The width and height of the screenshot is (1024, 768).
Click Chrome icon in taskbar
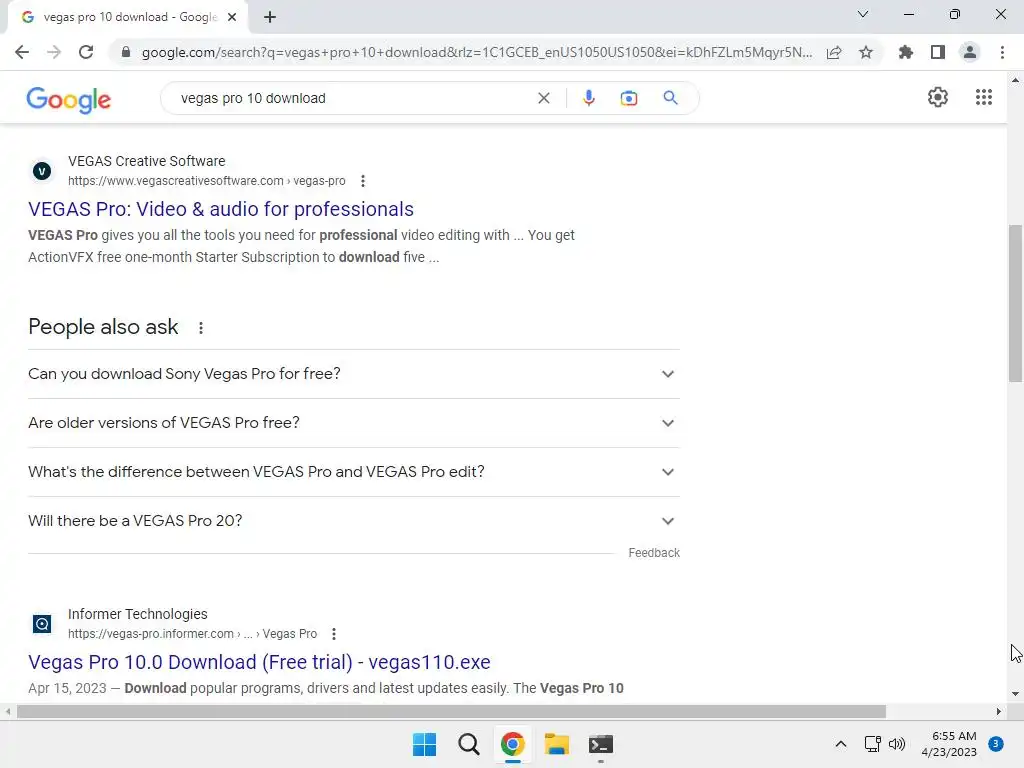513,744
